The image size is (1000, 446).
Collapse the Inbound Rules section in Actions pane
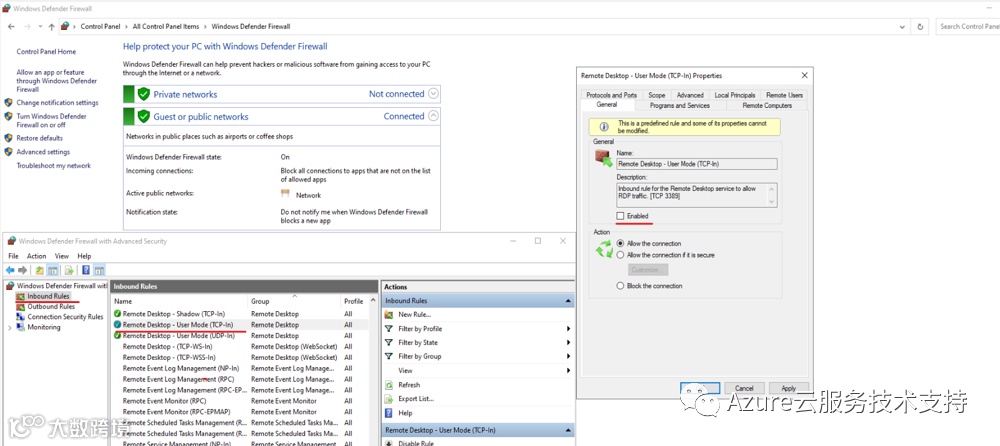[x=568, y=301]
